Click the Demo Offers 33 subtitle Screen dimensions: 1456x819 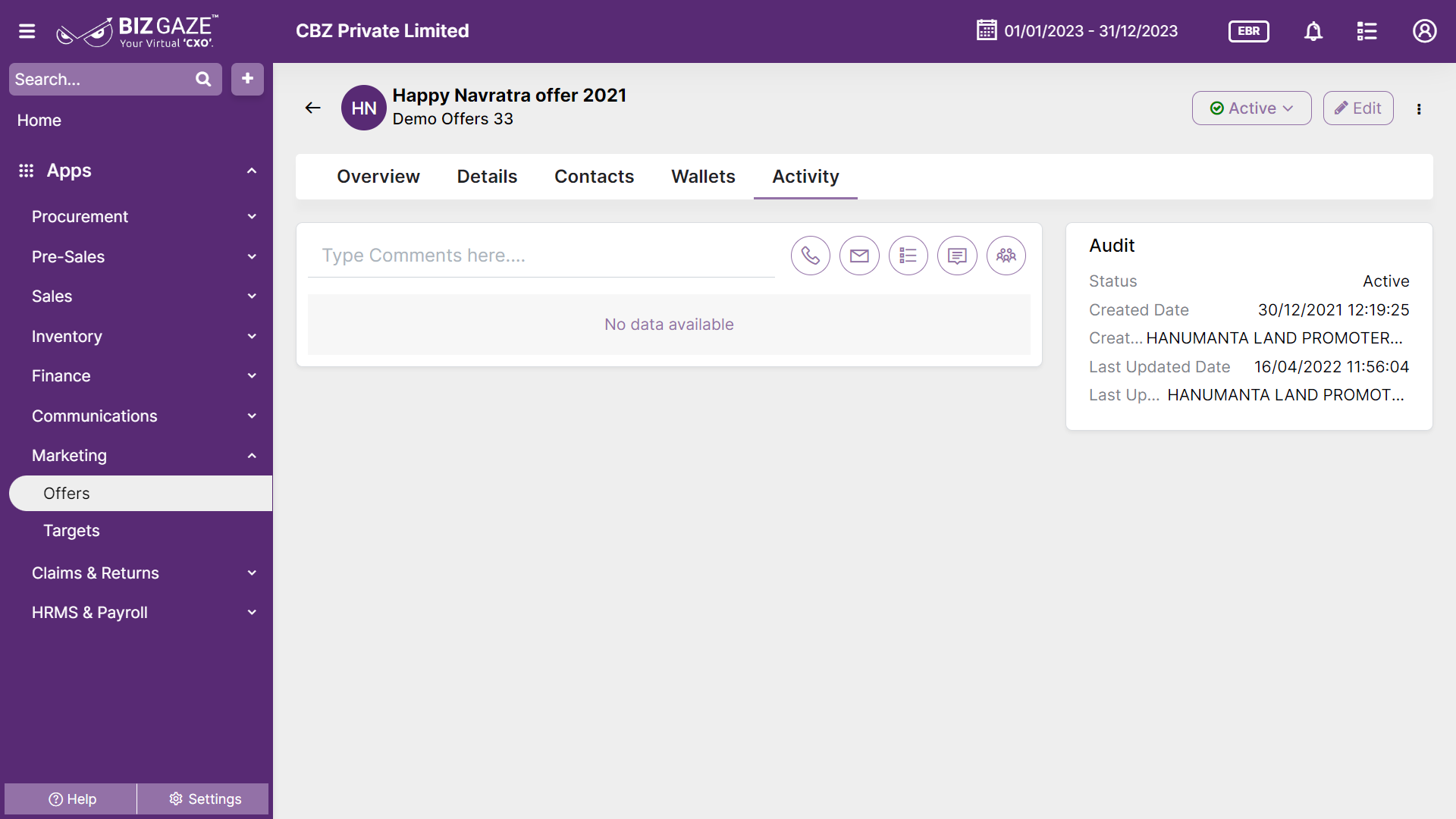coord(453,119)
